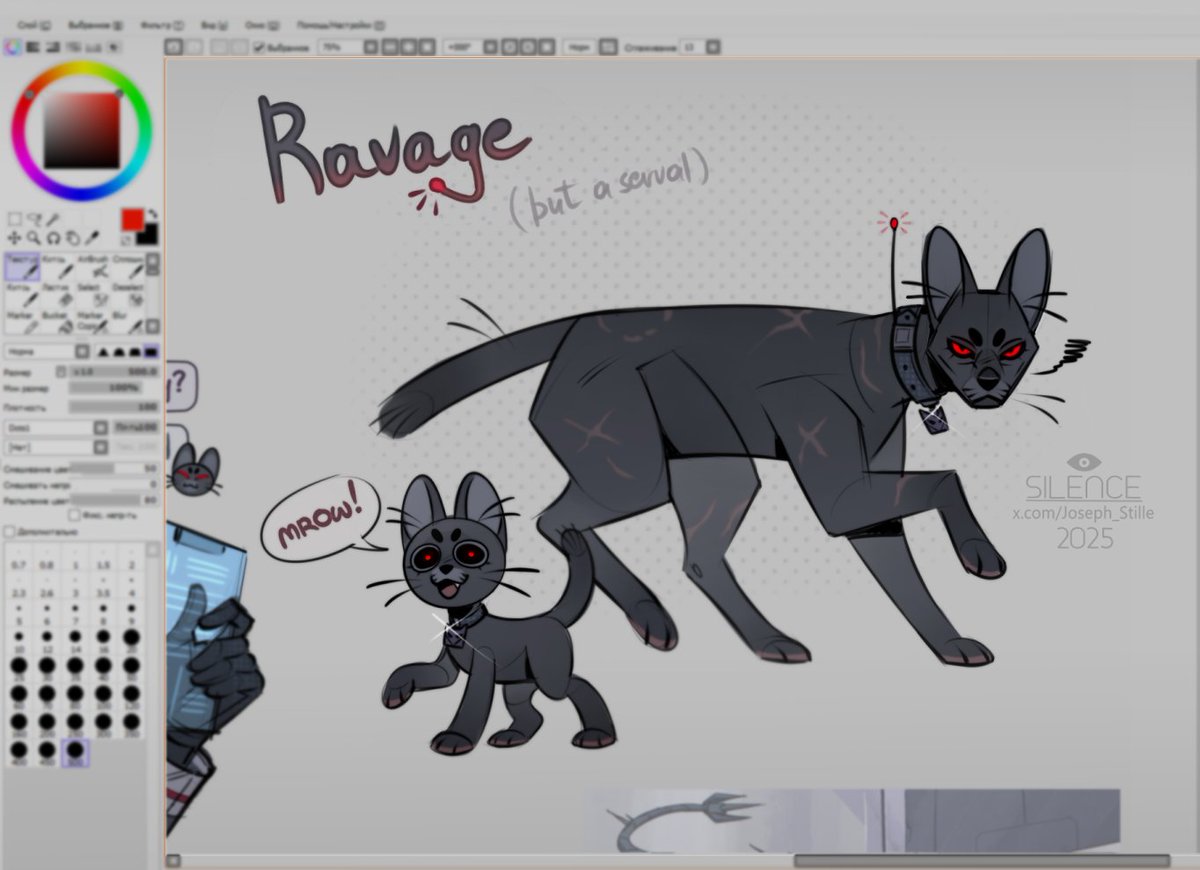Show the color wheel panel
Image resolution: width=1200 pixels, height=870 pixels.
[12, 46]
